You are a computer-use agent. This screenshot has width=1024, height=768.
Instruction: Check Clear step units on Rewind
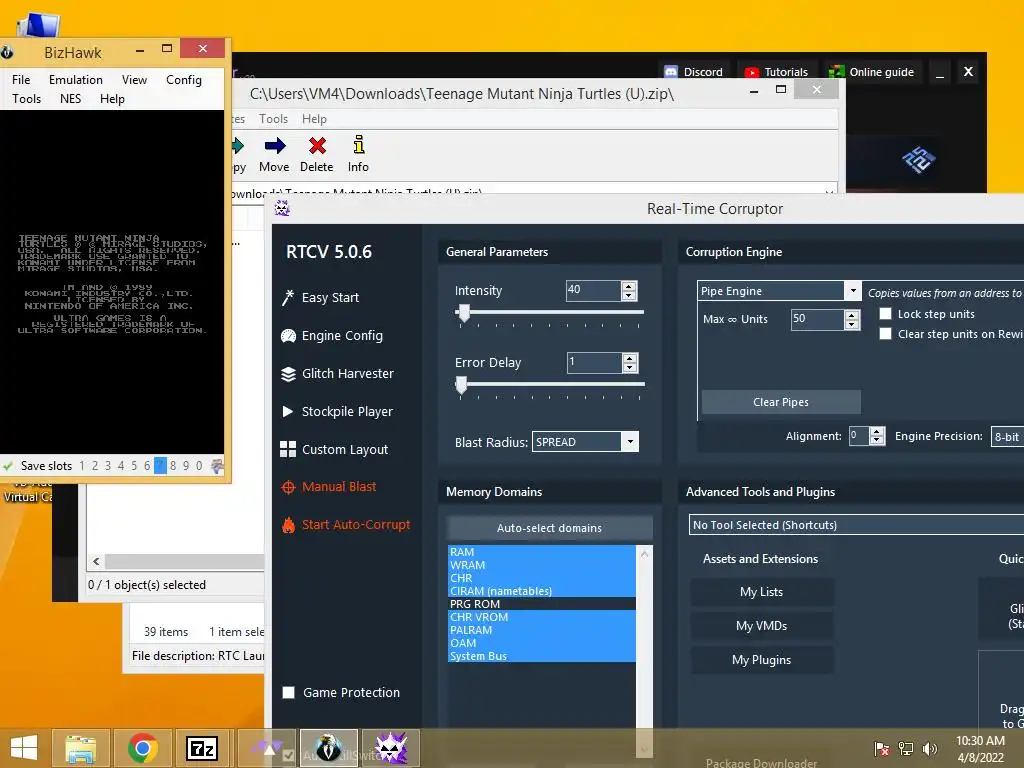[x=886, y=334]
